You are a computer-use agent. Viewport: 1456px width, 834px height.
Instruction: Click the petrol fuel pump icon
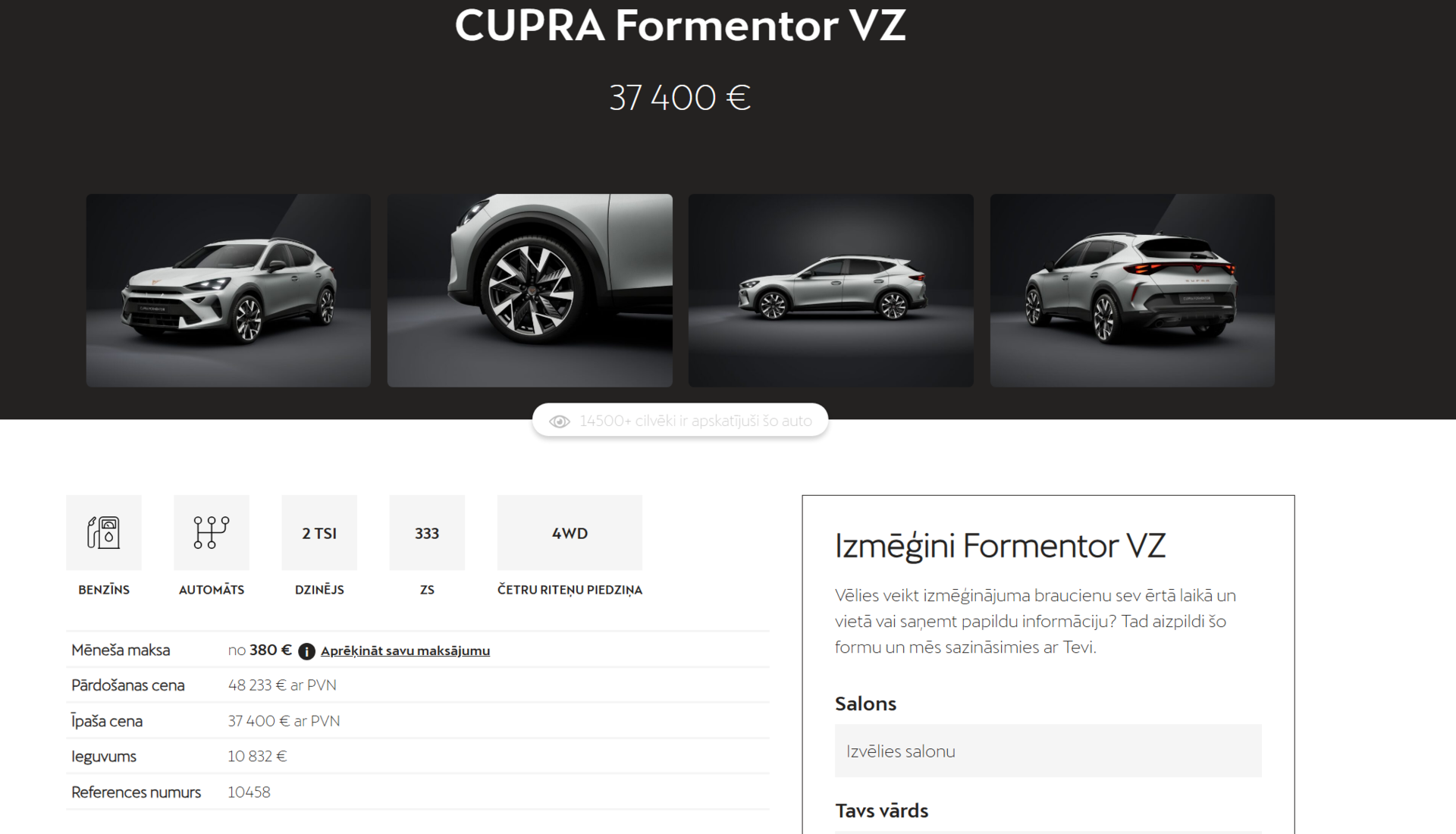tap(104, 532)
